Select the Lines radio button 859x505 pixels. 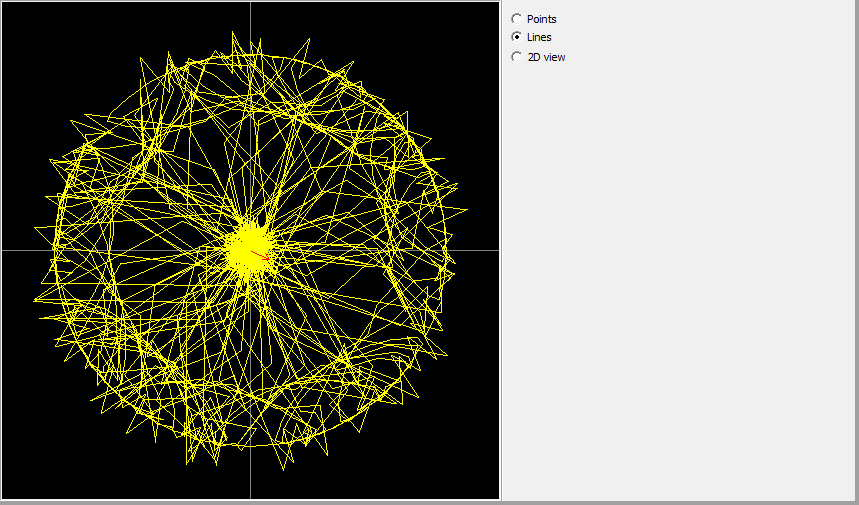516,38
